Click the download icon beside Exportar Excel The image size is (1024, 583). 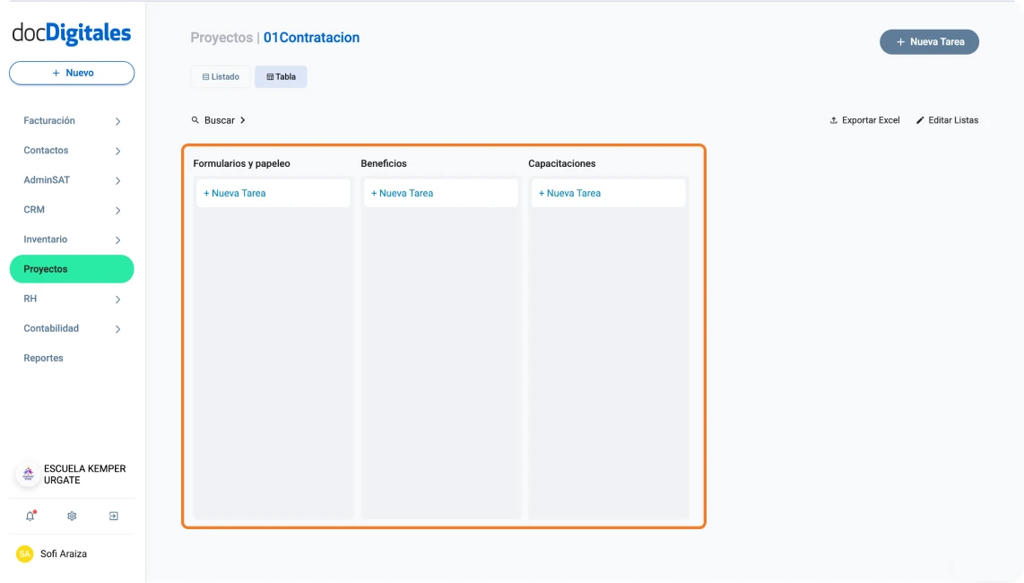click(x=832, y=120)
